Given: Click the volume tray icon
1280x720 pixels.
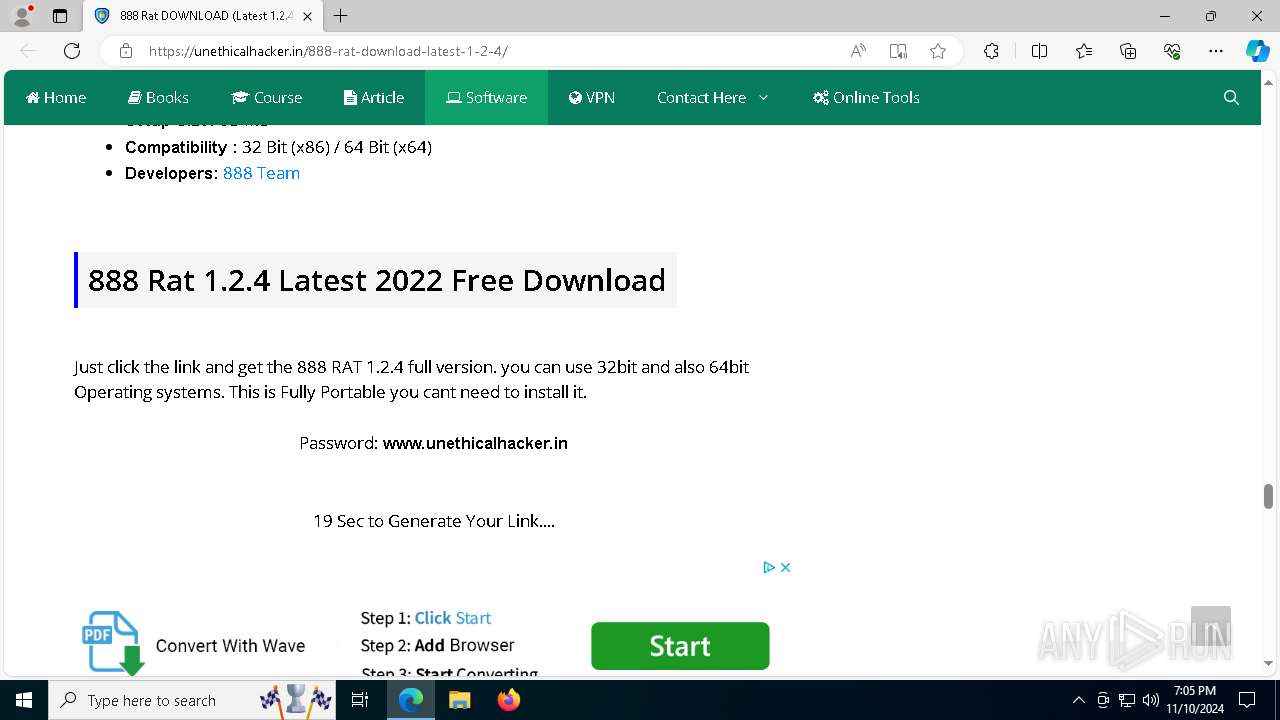Looking at the screenshot, I should pyautogui.click(x=1151, y=700).
